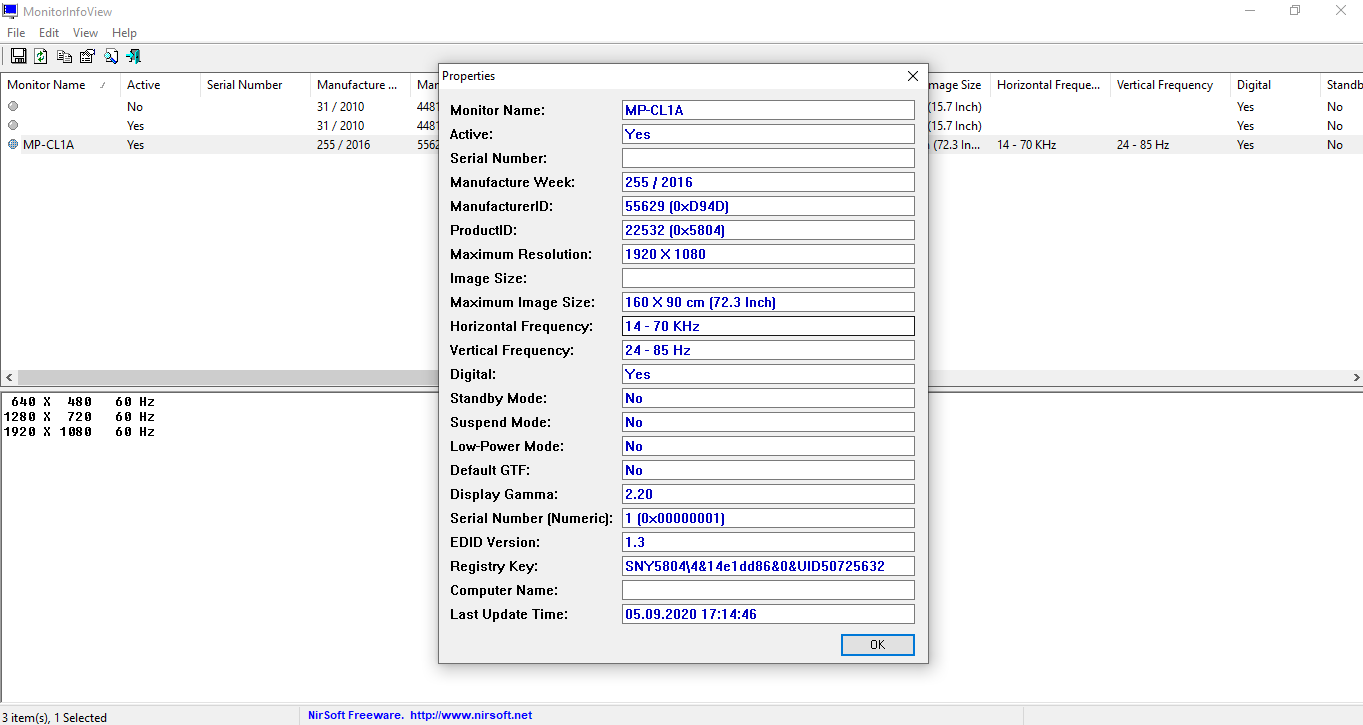Click the '255 / 2016' cell in monitor list

click(343, 145)
